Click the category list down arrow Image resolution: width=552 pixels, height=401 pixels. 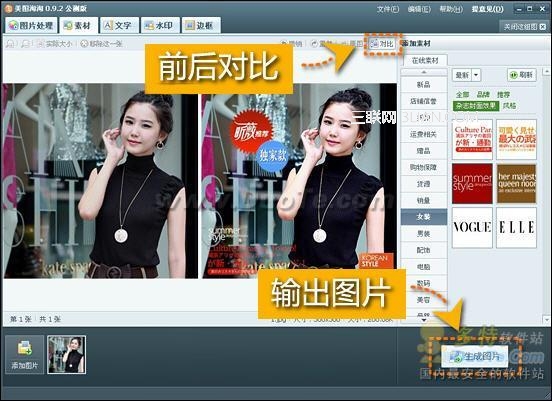point(424,320)
